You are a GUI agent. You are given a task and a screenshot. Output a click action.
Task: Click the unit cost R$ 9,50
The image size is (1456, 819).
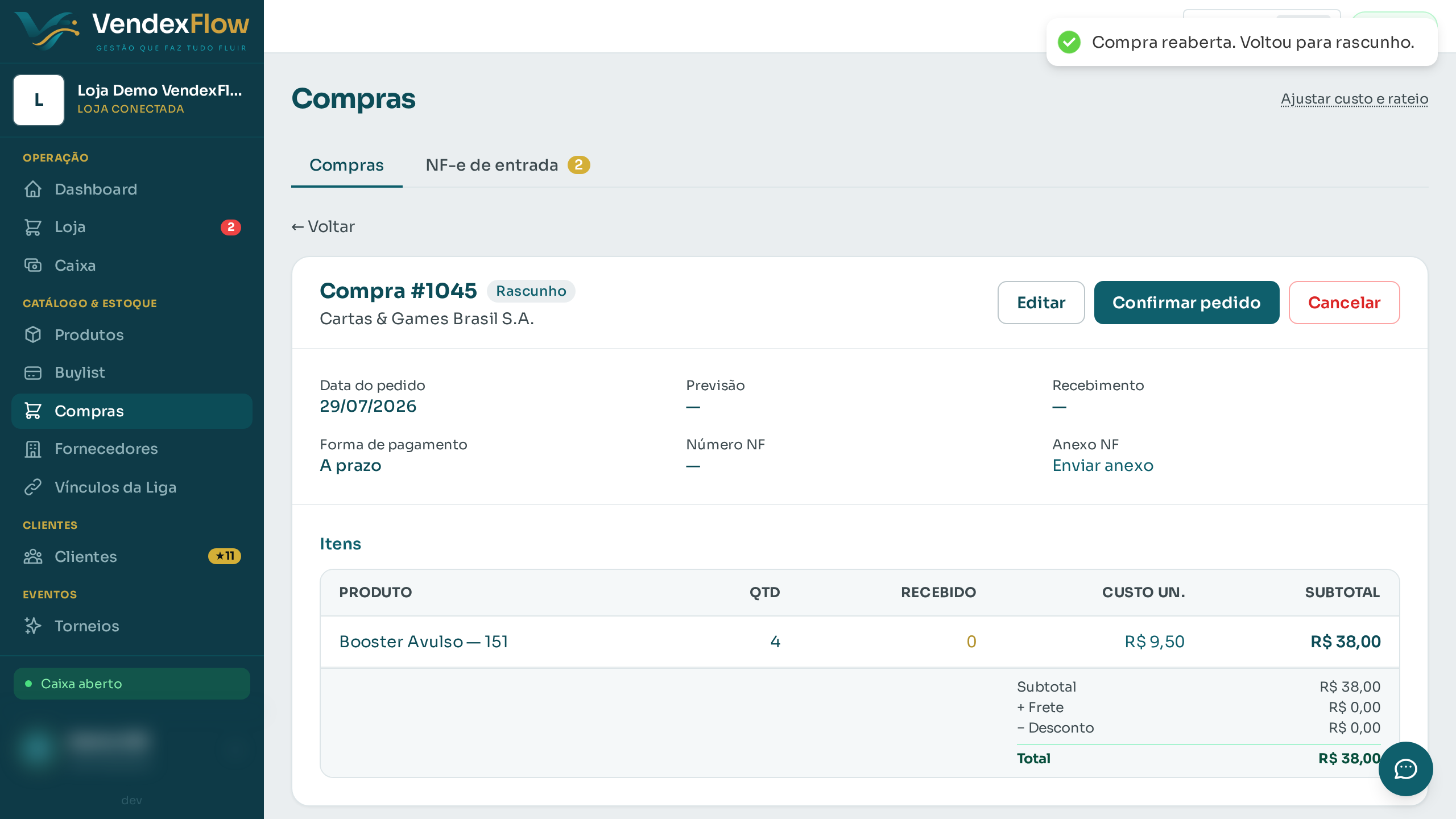pos(1155,642)
